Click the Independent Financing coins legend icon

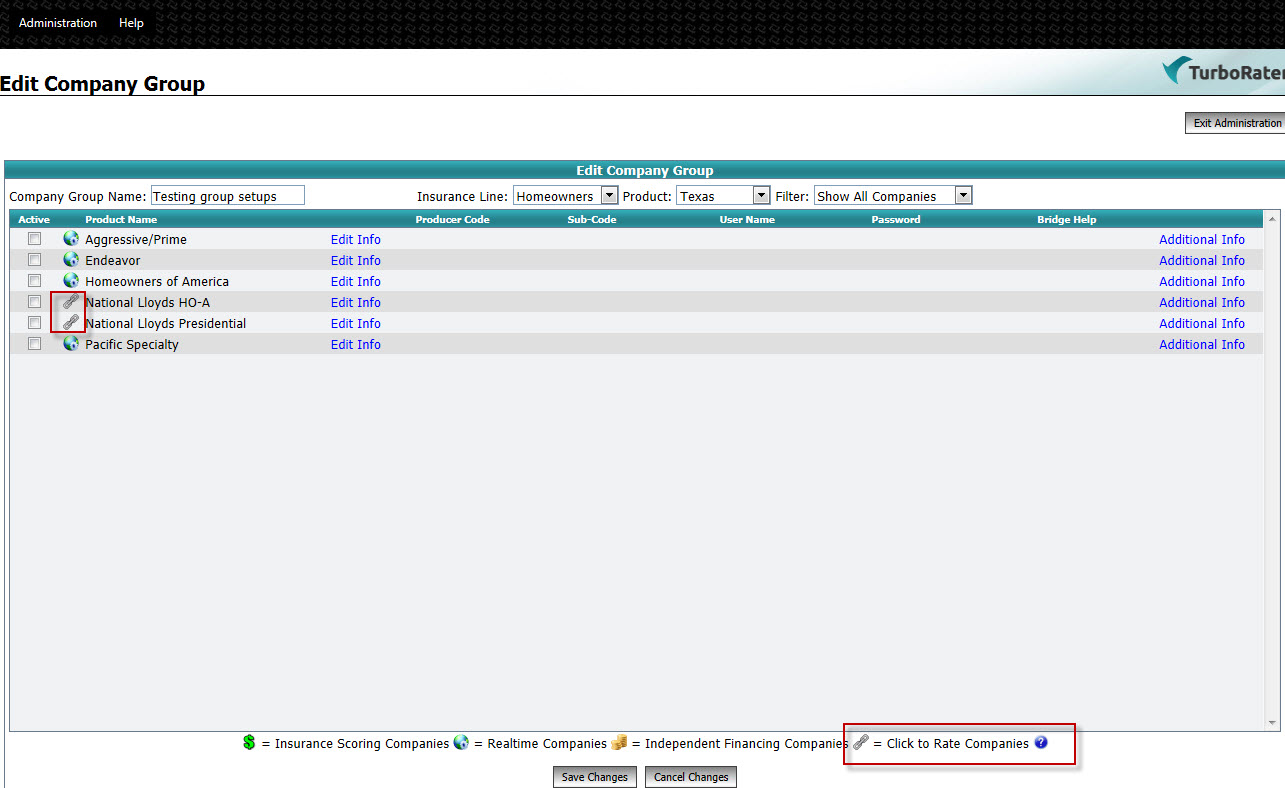[x=619, y=742]
